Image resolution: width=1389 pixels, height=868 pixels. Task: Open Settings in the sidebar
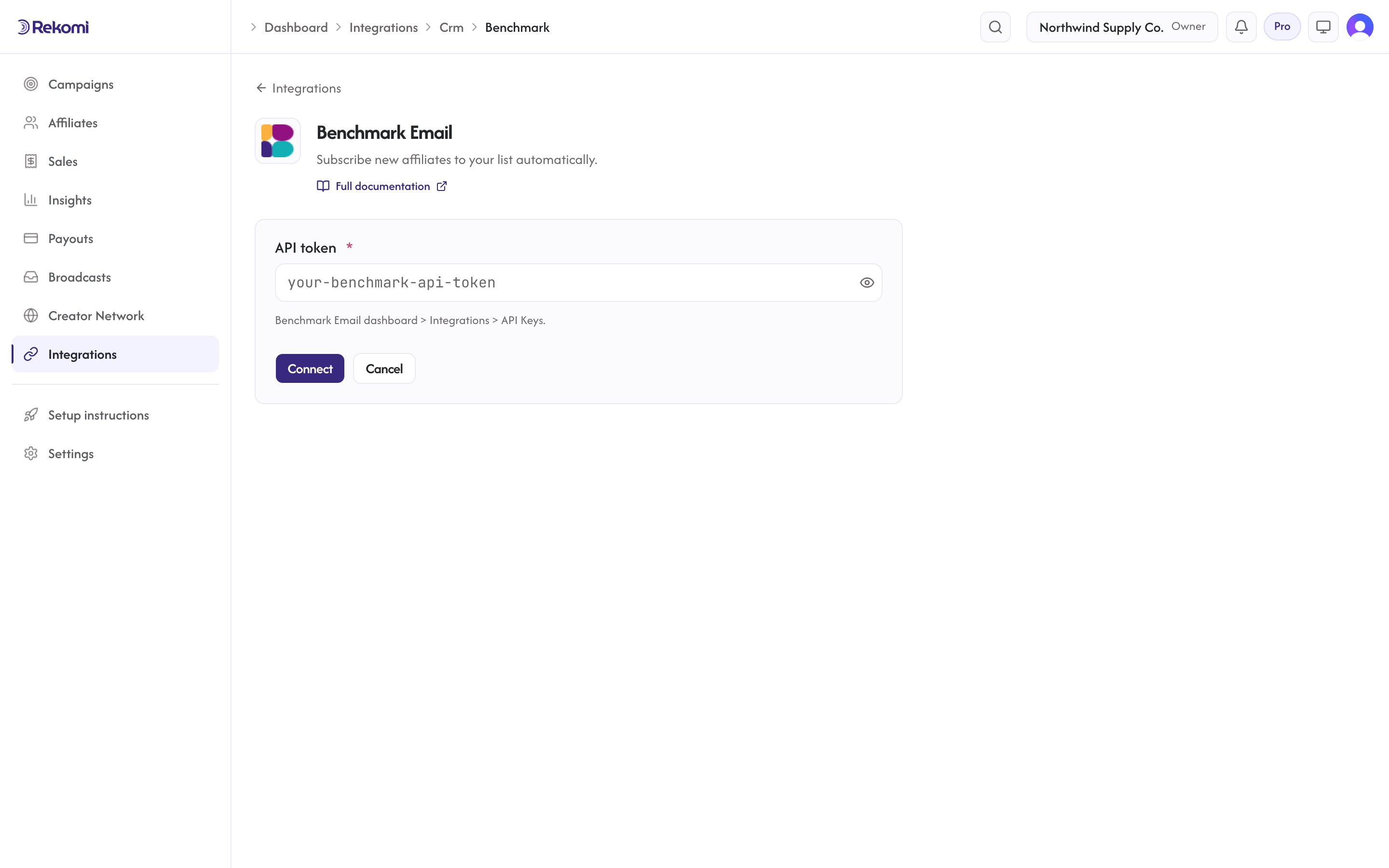pos(115,453)
